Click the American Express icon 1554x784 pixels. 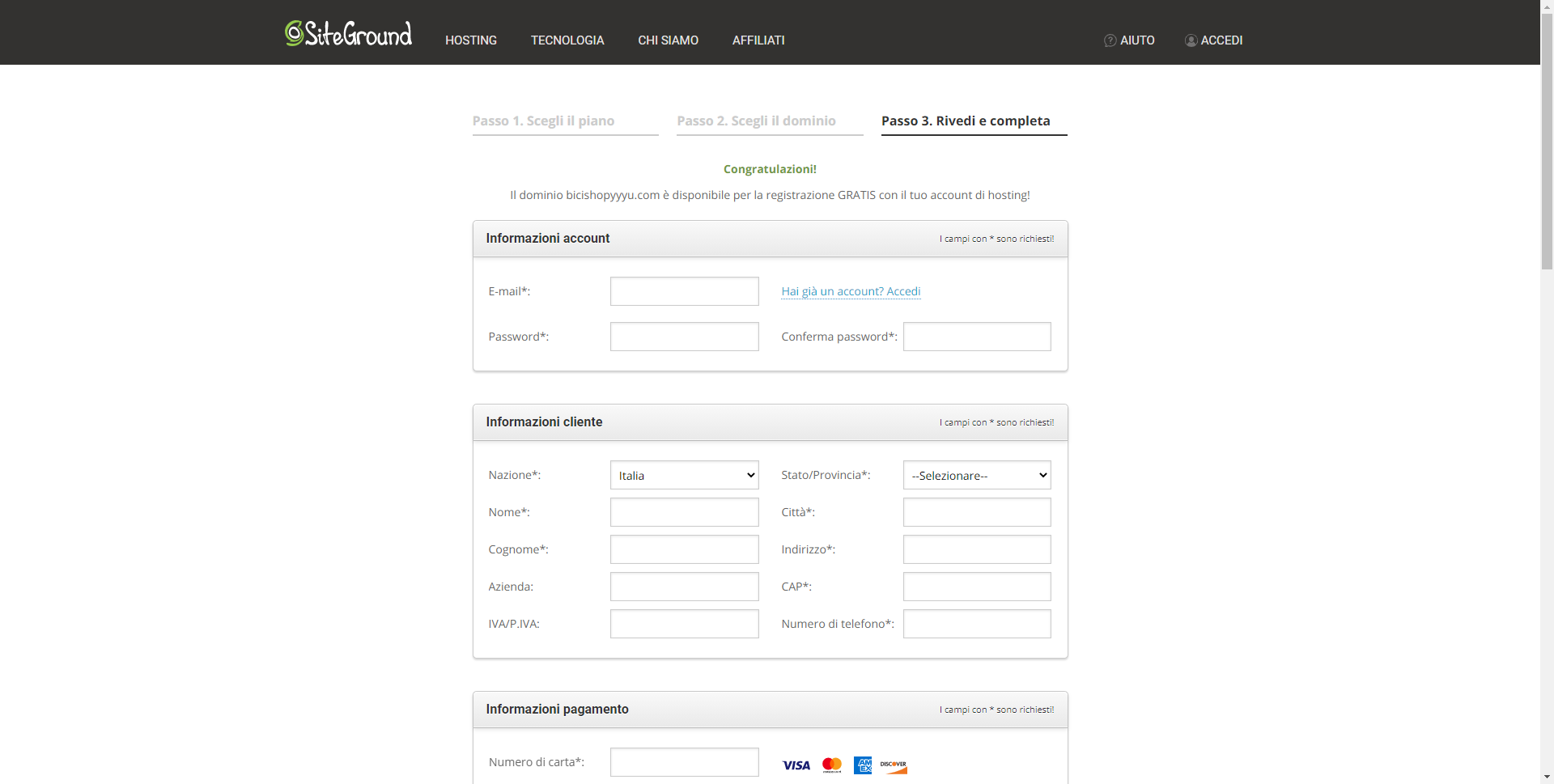(863, 765)
